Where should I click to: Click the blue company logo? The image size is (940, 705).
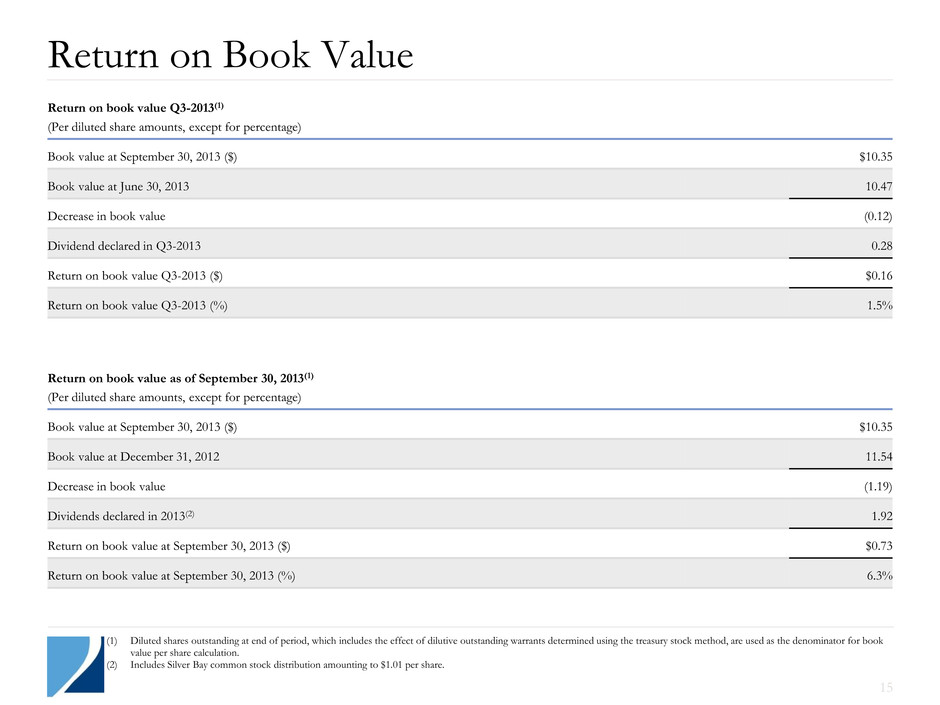(75, 663)
